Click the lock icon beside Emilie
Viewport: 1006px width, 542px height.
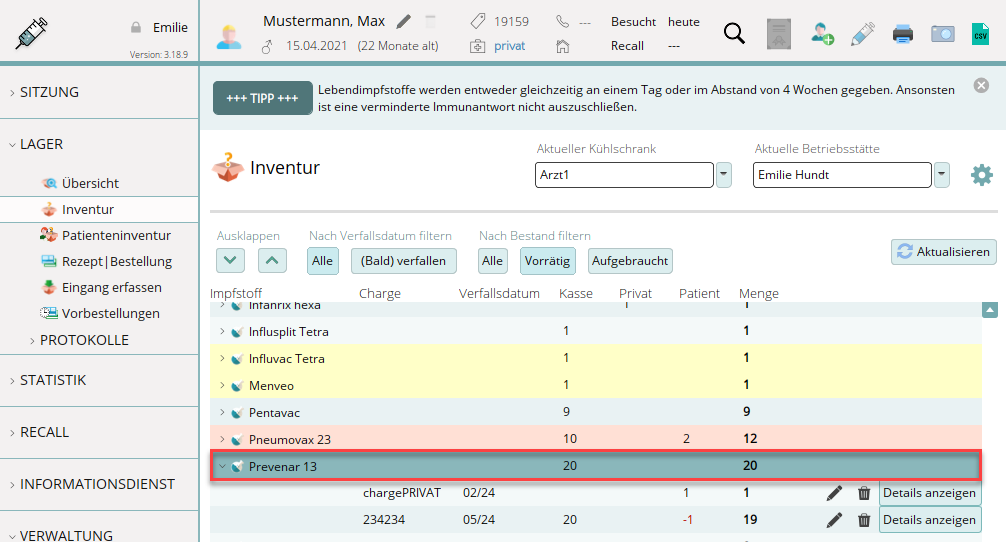pos(136,28)
